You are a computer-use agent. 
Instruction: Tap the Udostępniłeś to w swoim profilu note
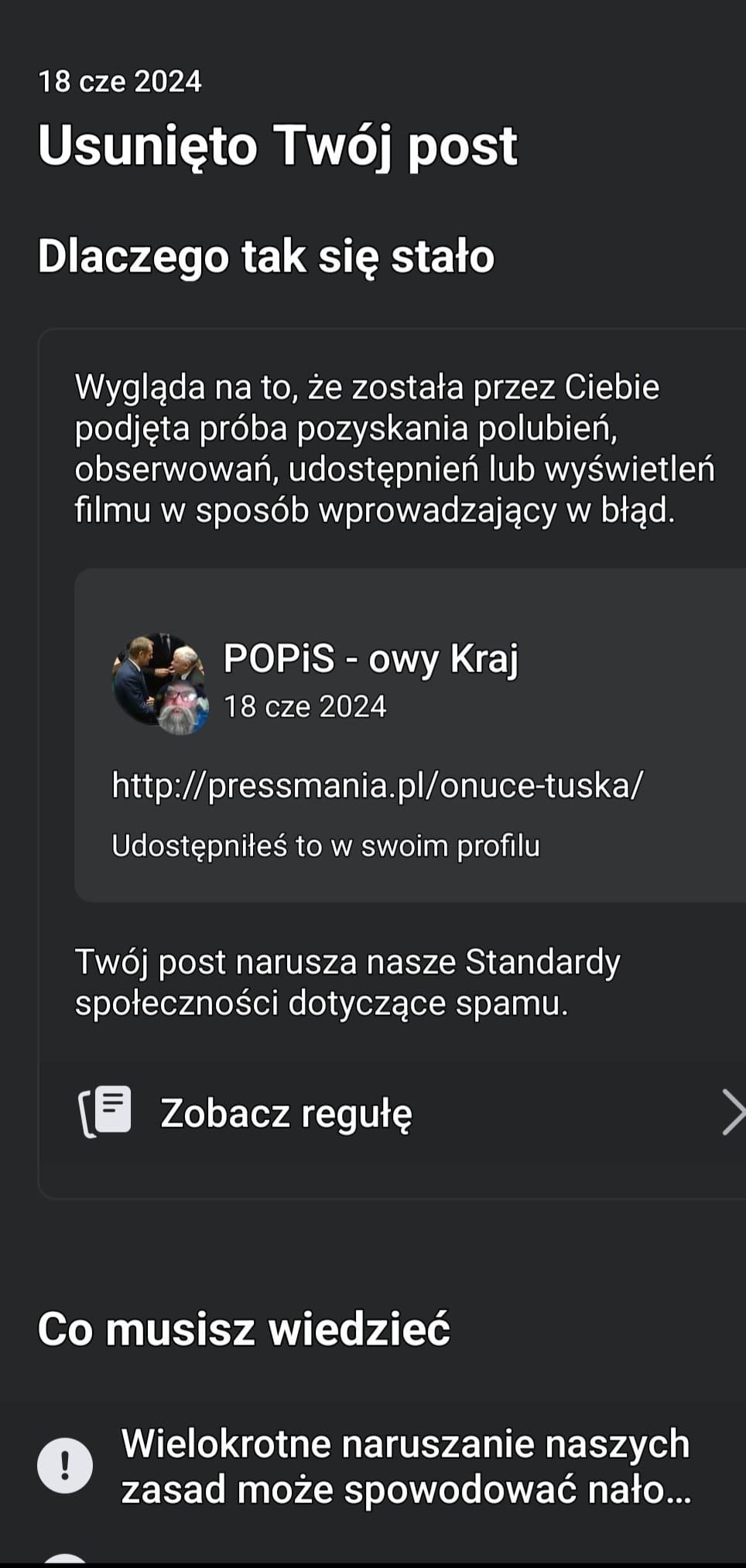pos(326,845)
